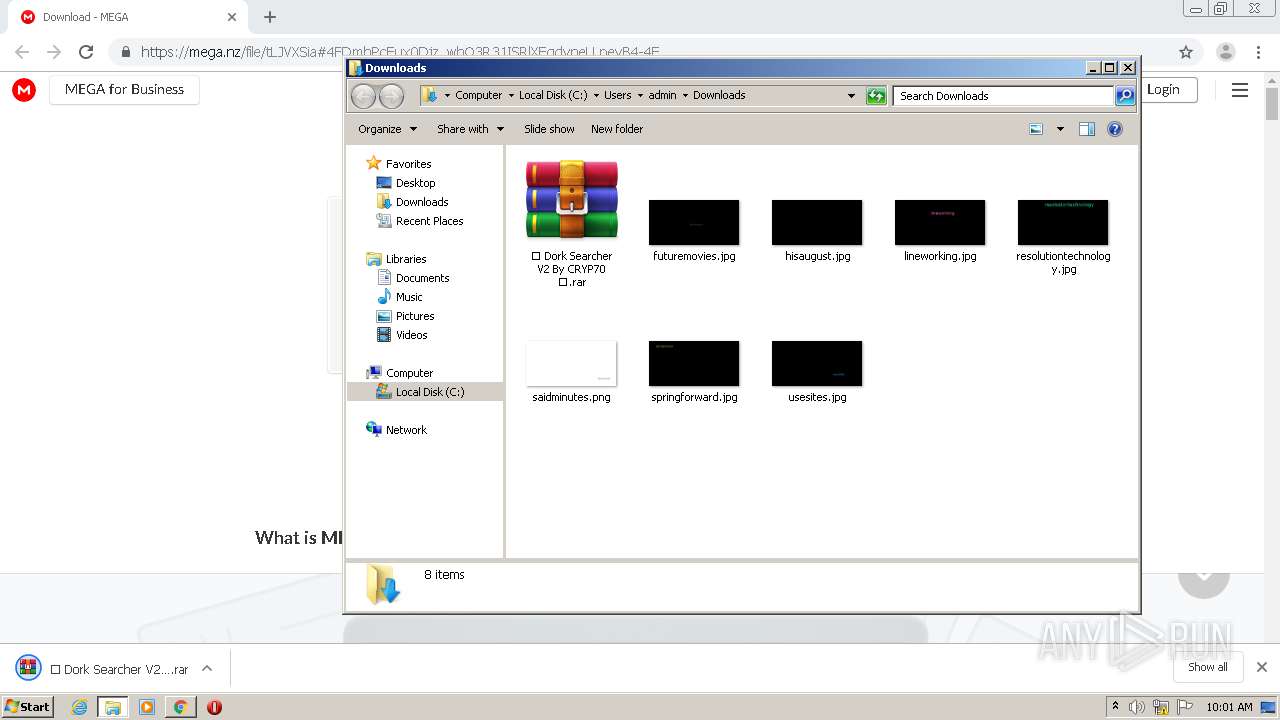Screen dimensions: 1280x720
Task: Click admin in the address breadcrumb
Action: [x=662, y=96]
